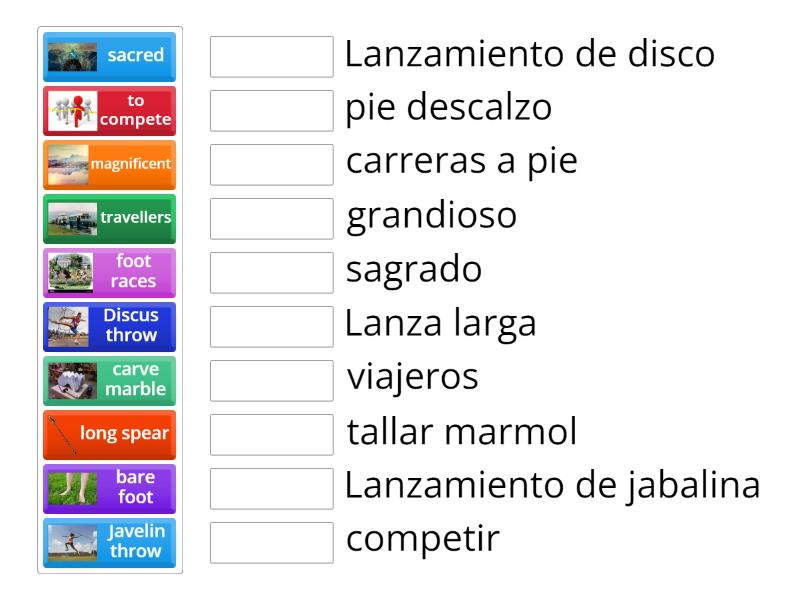Choose the 'carve marble' tile
This screenshot has width=800, height=600.
click(x=109, y=380)
